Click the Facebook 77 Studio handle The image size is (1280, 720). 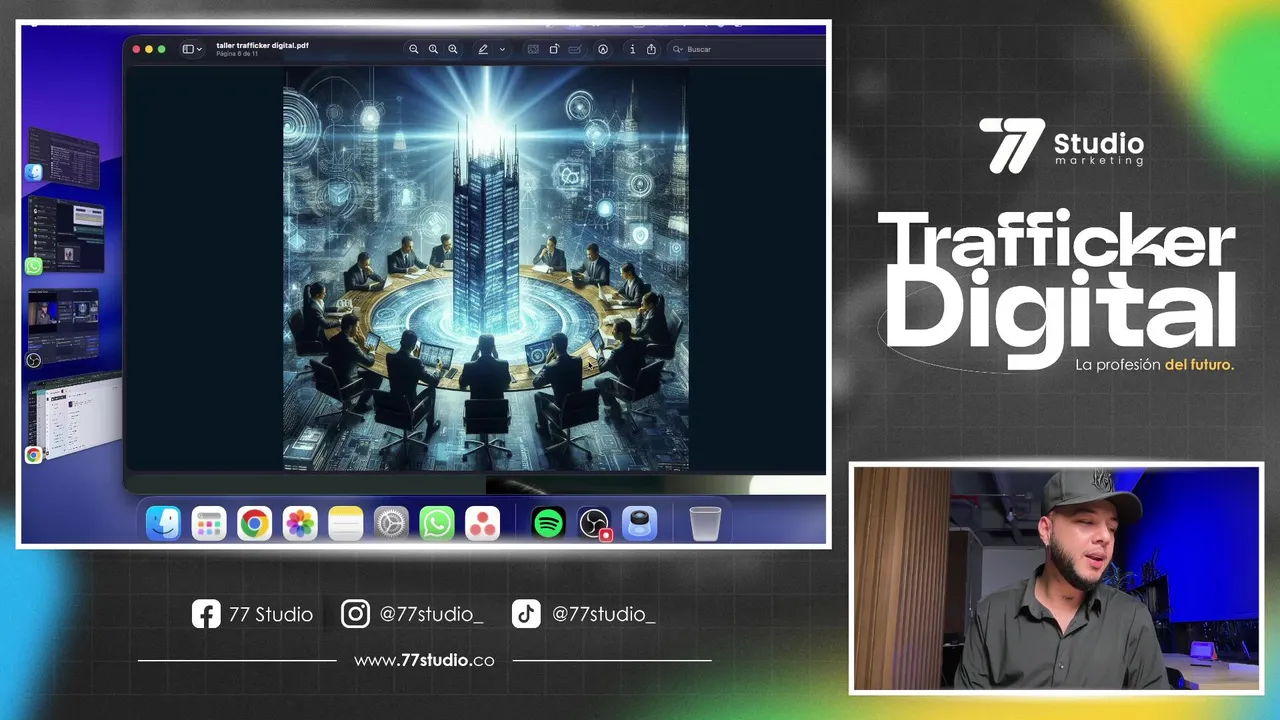coord(252,614)
